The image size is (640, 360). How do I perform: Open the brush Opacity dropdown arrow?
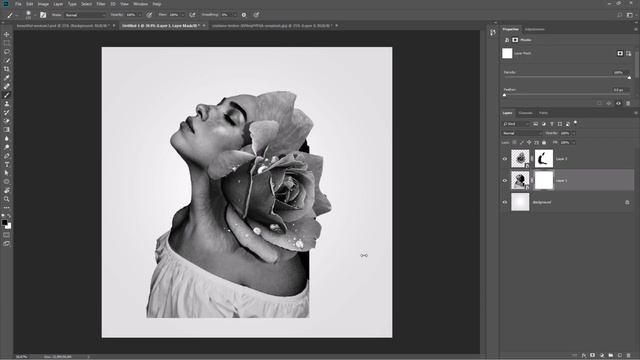click(140, 15)
